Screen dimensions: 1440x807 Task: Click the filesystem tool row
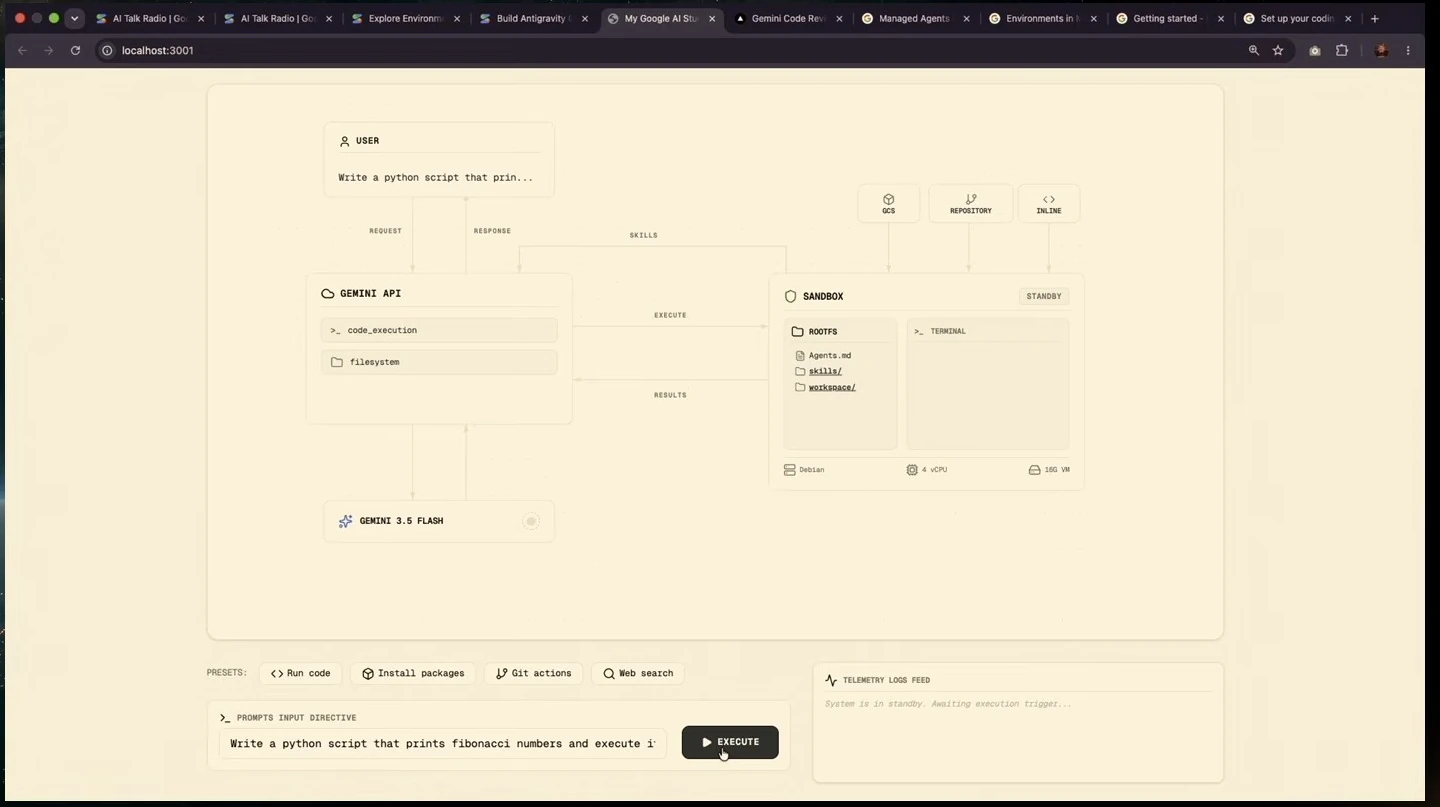439,362
